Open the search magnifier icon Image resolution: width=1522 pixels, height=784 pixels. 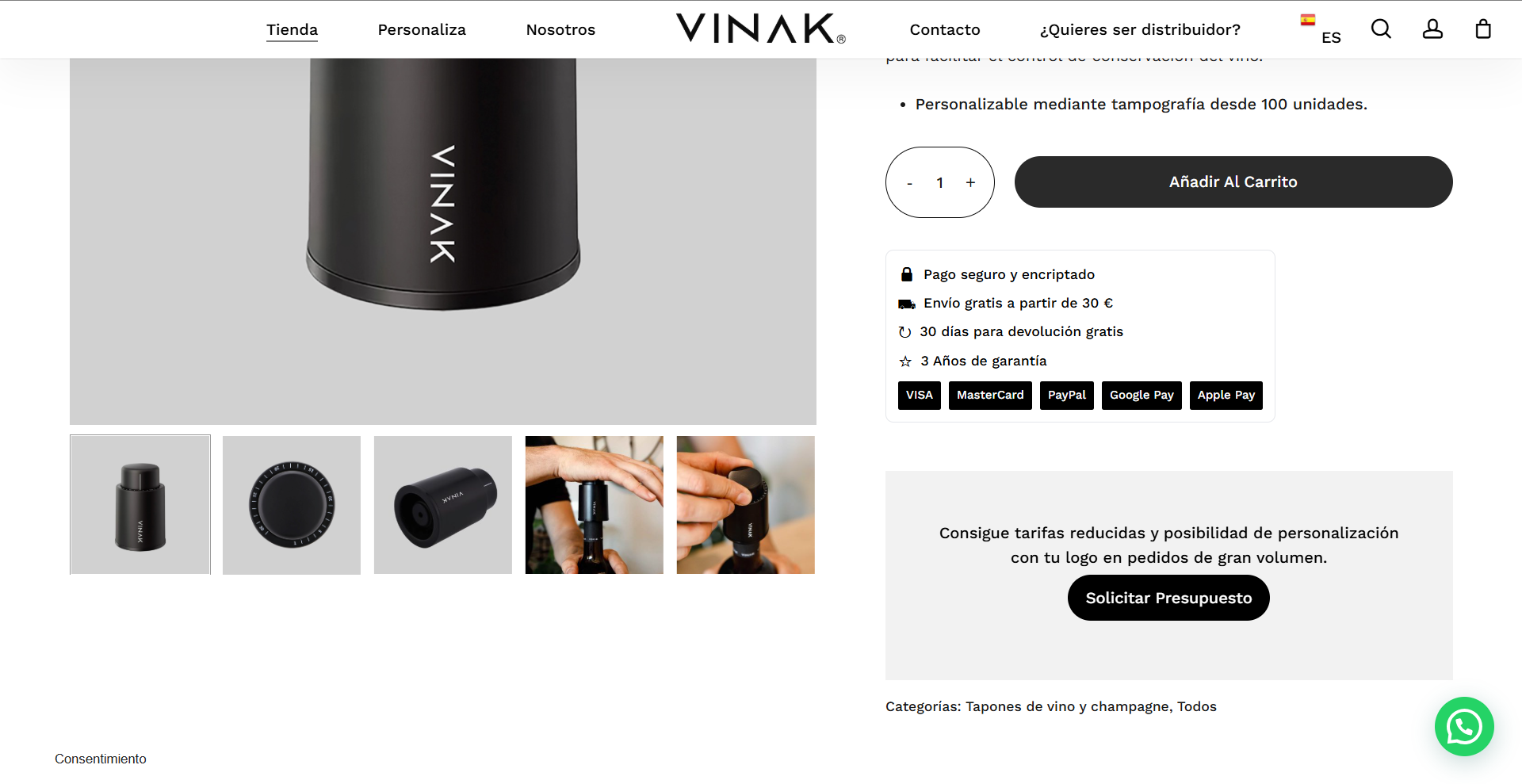coord(1381,29)
